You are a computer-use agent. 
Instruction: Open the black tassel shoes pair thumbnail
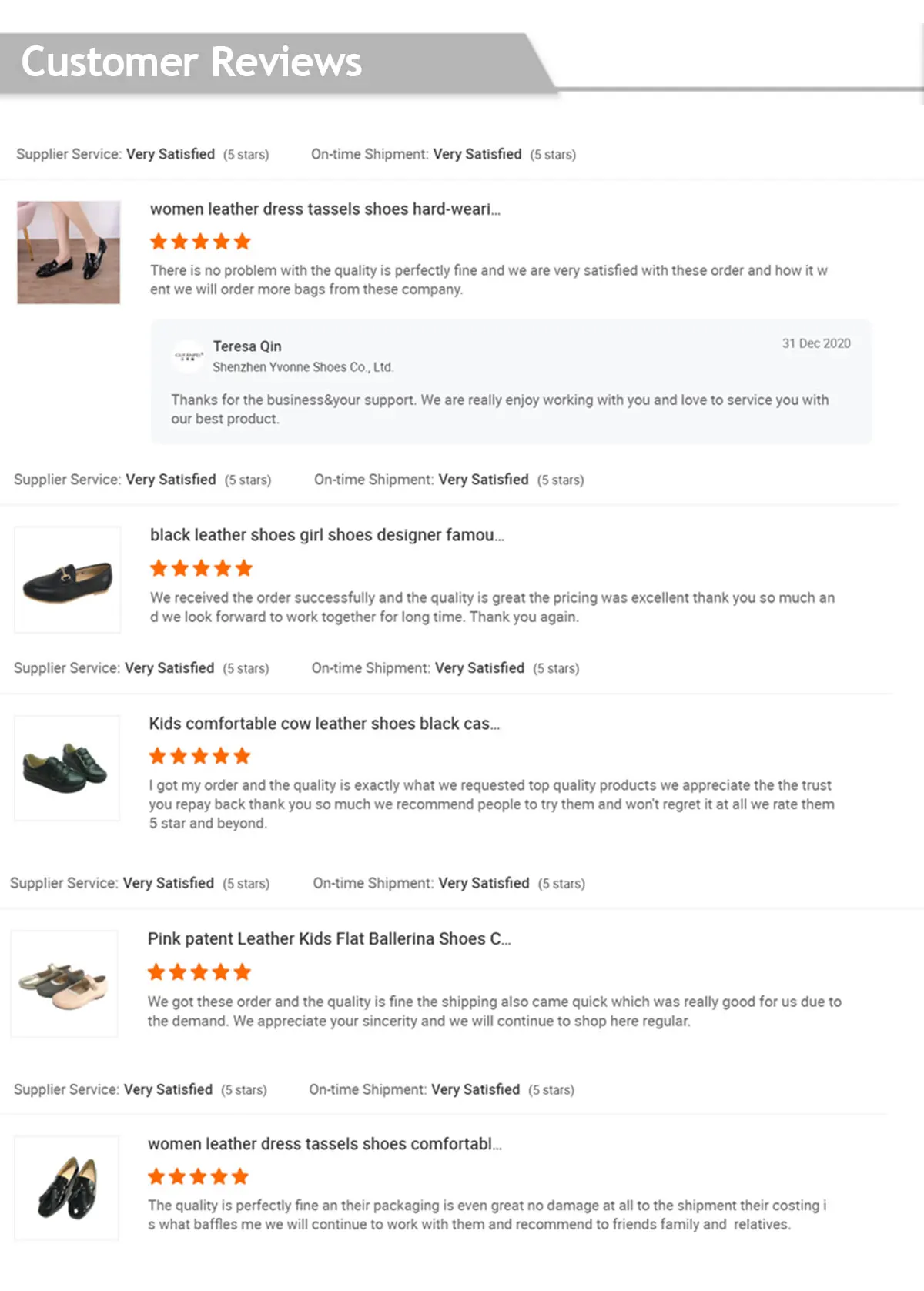(67, 1188)
